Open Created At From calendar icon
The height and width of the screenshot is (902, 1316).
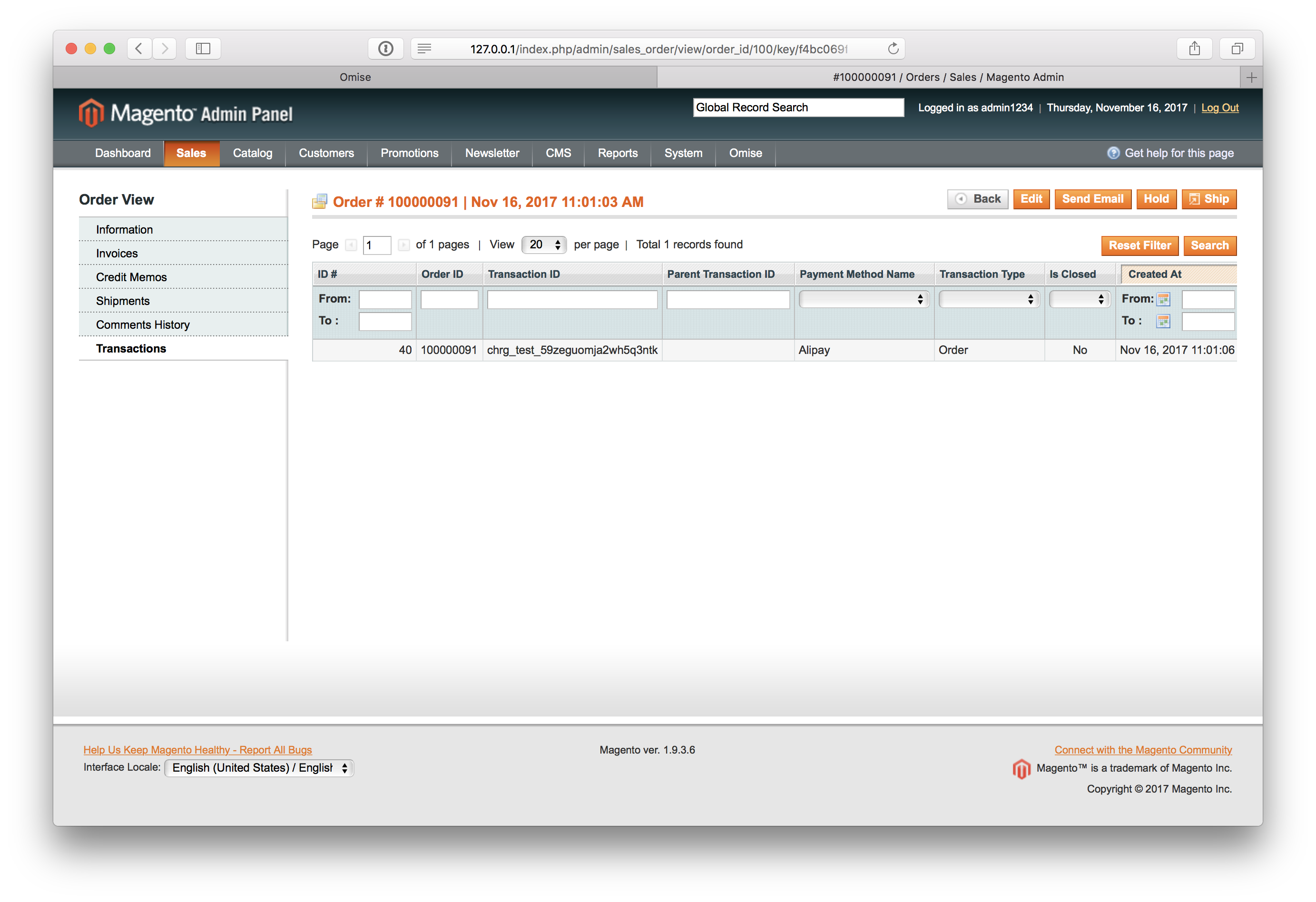pos(1164,299)
